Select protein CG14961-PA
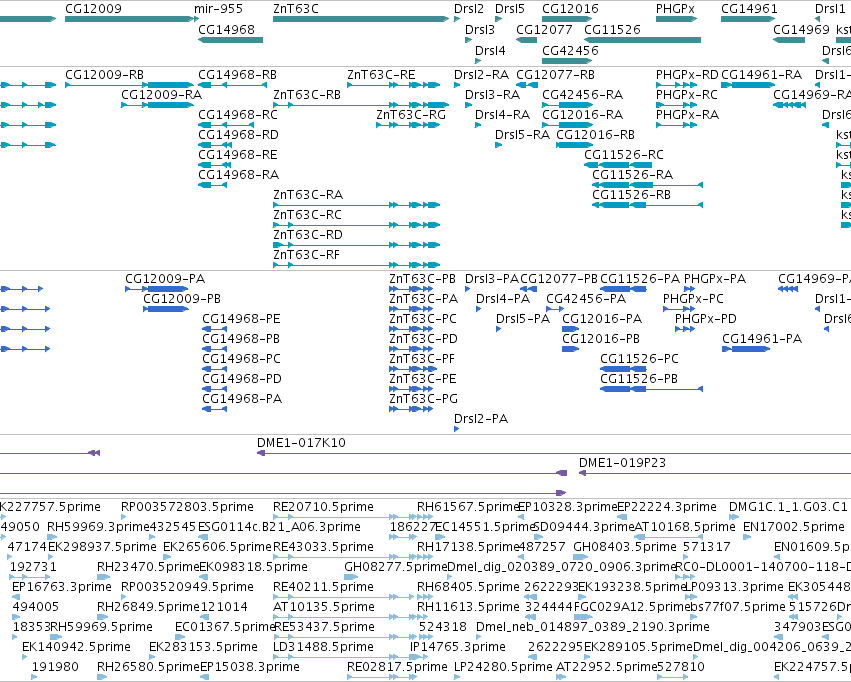 coord(762,339)
